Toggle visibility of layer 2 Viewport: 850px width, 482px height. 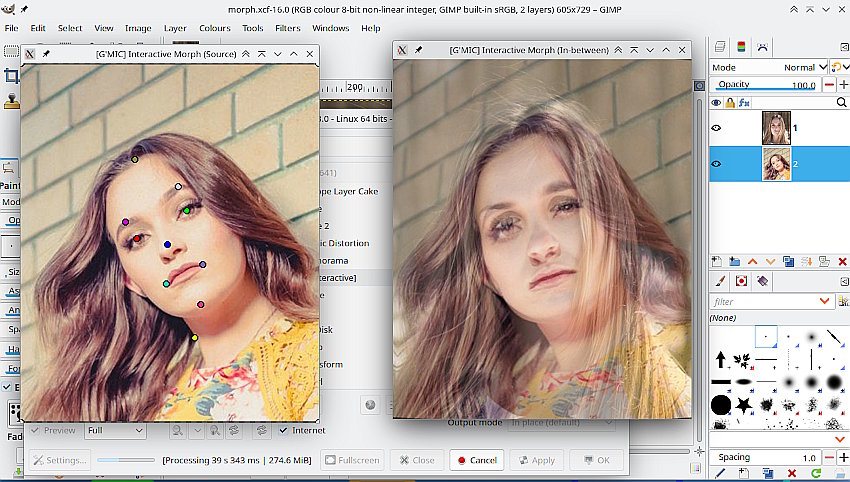pos(717,164)
